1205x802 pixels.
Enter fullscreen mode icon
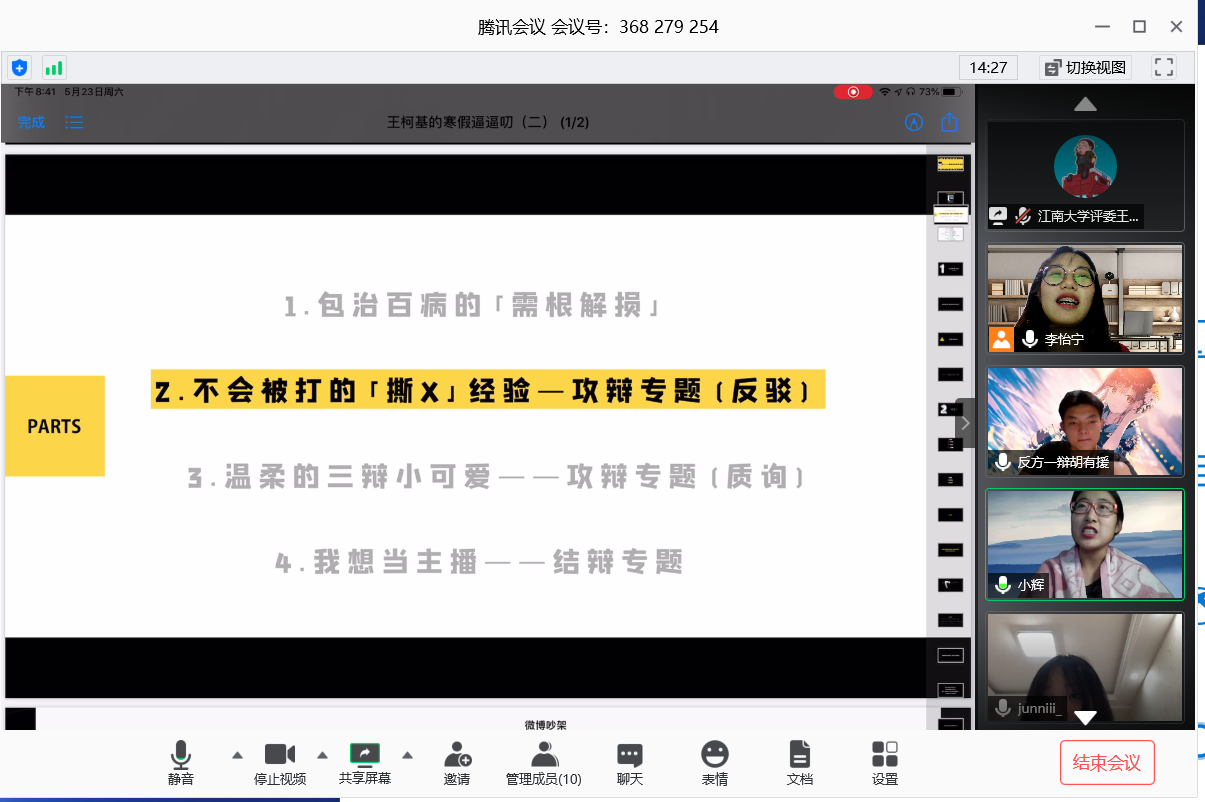coord(1163,67)
